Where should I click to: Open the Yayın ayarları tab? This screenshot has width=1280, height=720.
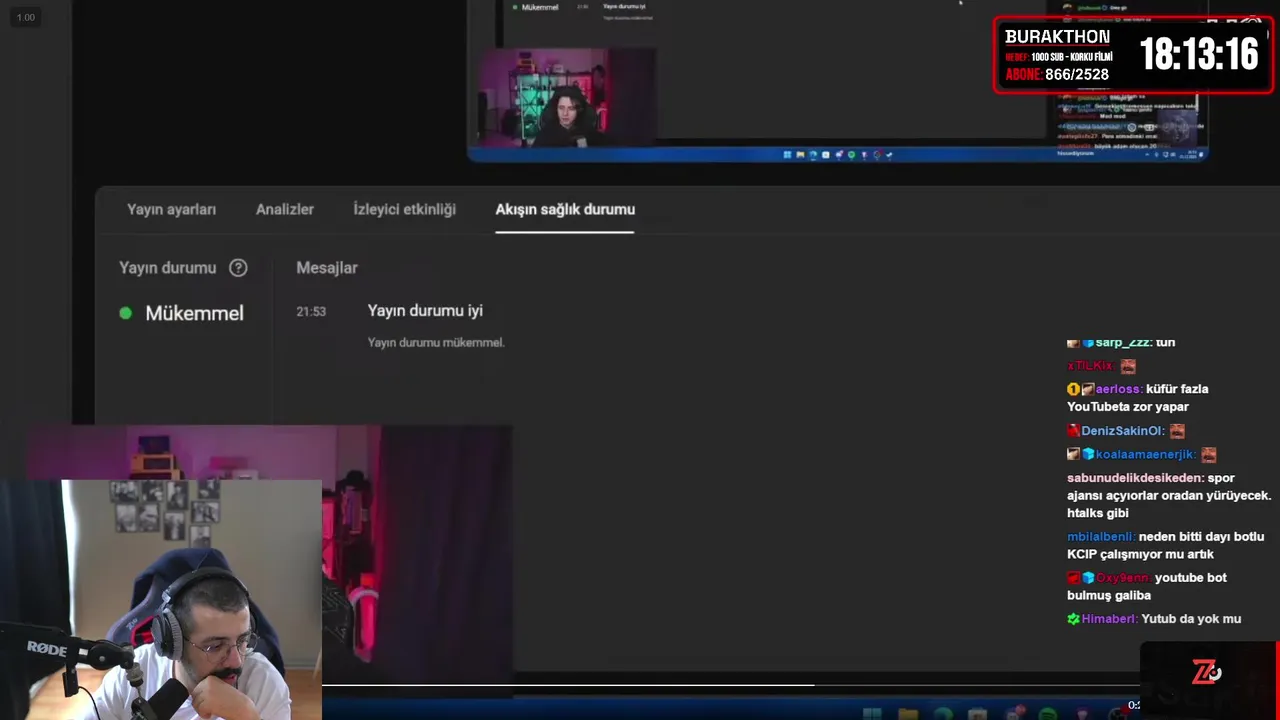[171, 210]
